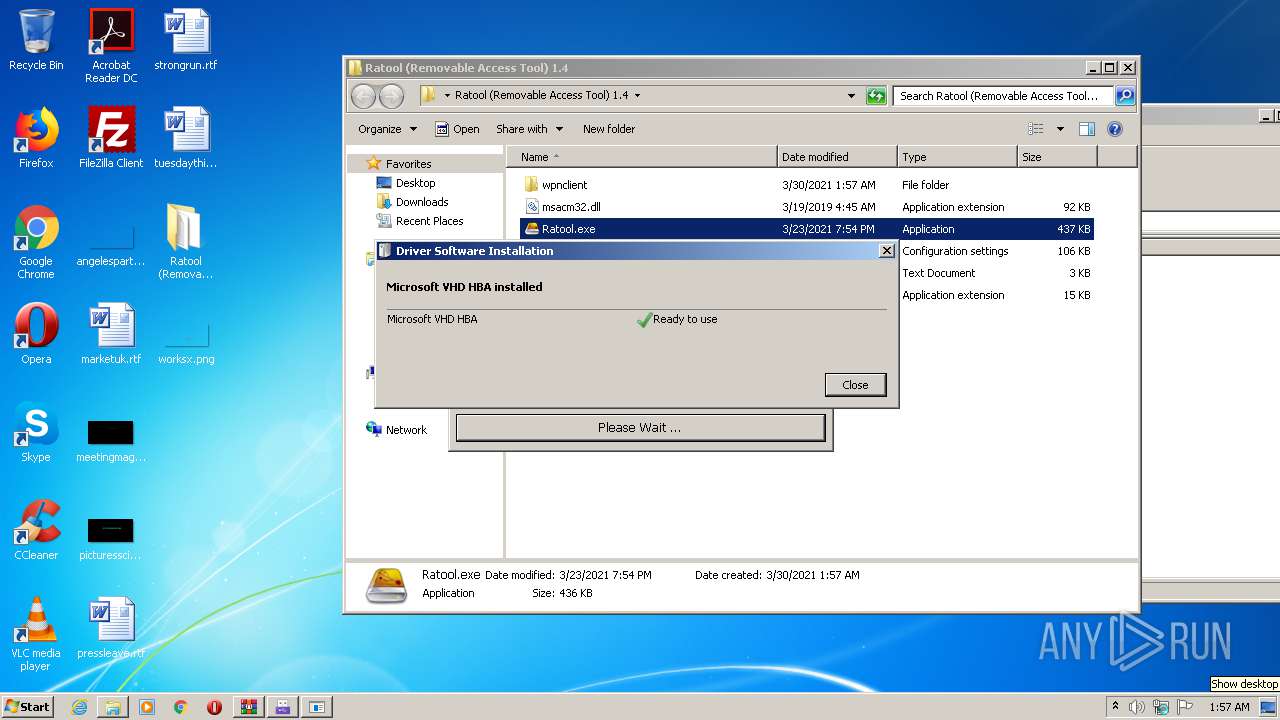Sort by the Type column header
The image size is (1280, 720).
pyautogui.click(x=957, y=157)
